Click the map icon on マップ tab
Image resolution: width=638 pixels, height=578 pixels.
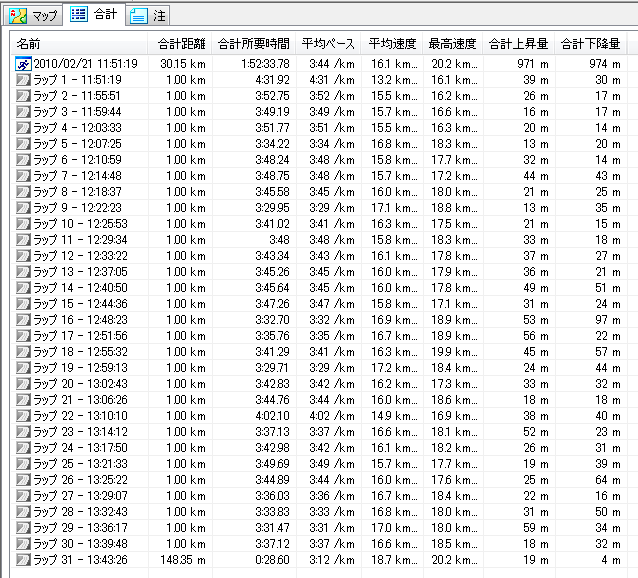point(18,15)
